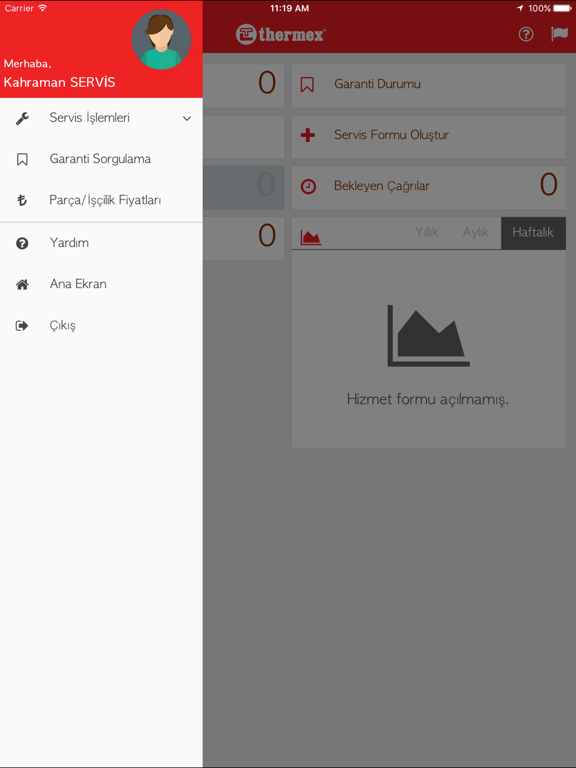Click the home icon next to Ana Ekran

tap(22, 285)
